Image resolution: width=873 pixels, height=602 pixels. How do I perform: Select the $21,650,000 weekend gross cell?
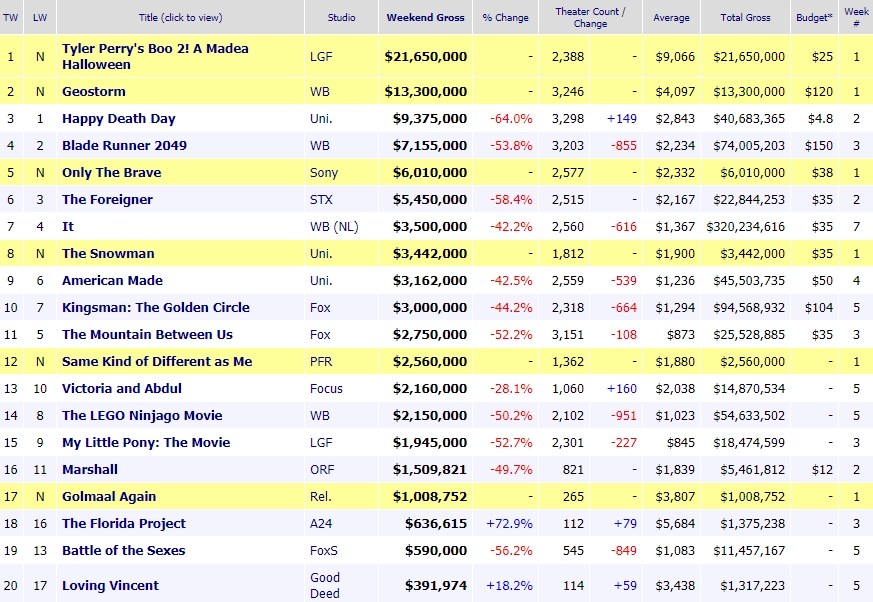(x=425, y=56)
